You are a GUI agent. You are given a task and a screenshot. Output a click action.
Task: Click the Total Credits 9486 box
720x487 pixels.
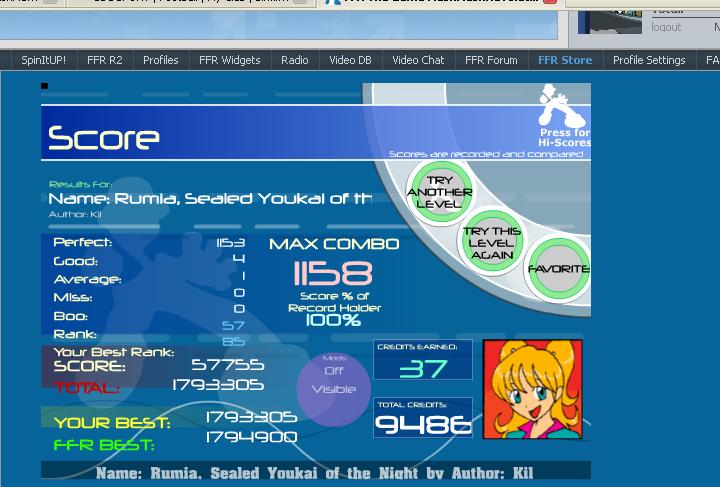423,418
